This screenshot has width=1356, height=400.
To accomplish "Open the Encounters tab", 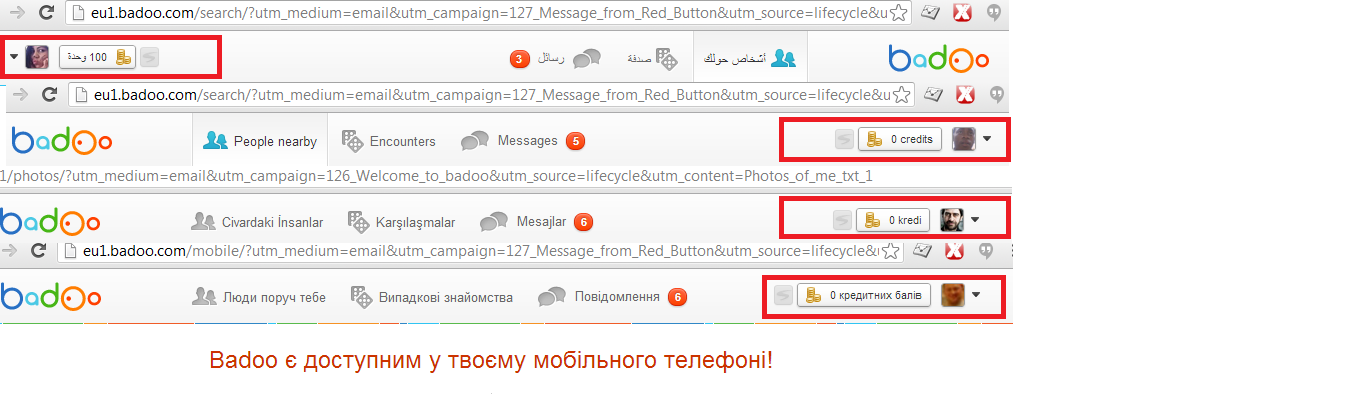I will [388, 141].
